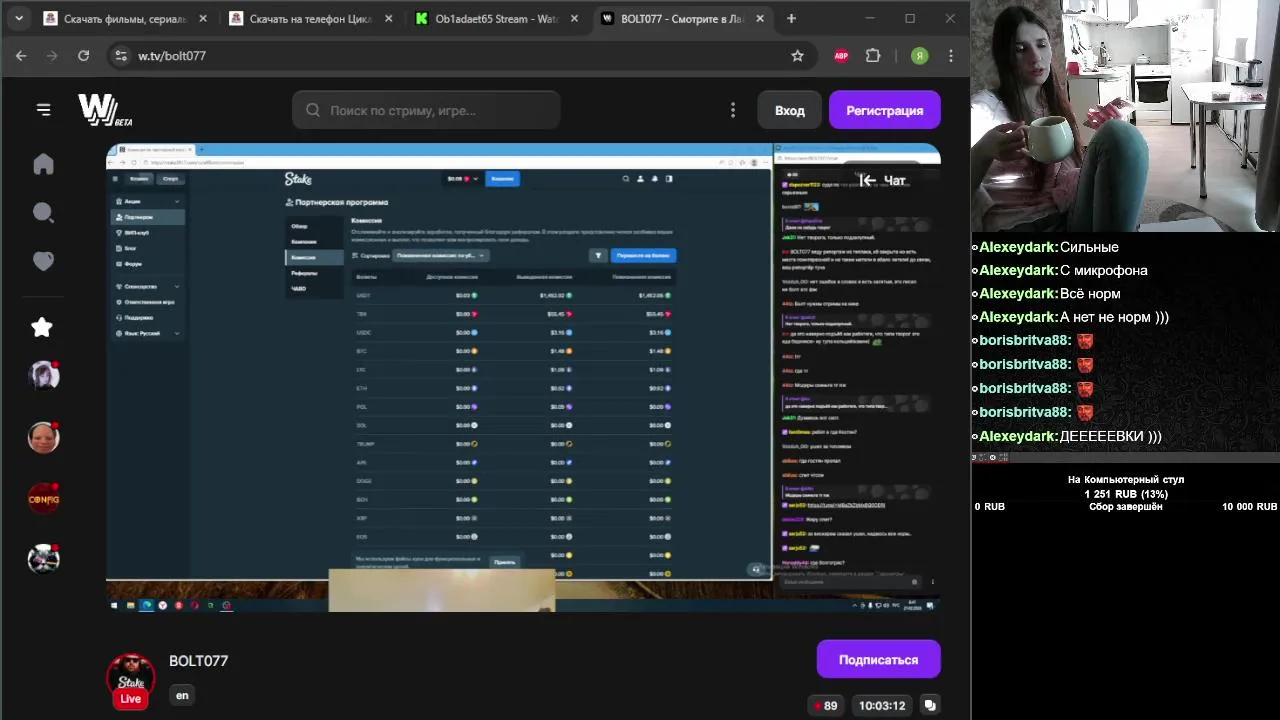This screenshot has width=1280, height=720.
Task: Open the tab search dropdown in Chrome
Action: [x=18, y=18]
